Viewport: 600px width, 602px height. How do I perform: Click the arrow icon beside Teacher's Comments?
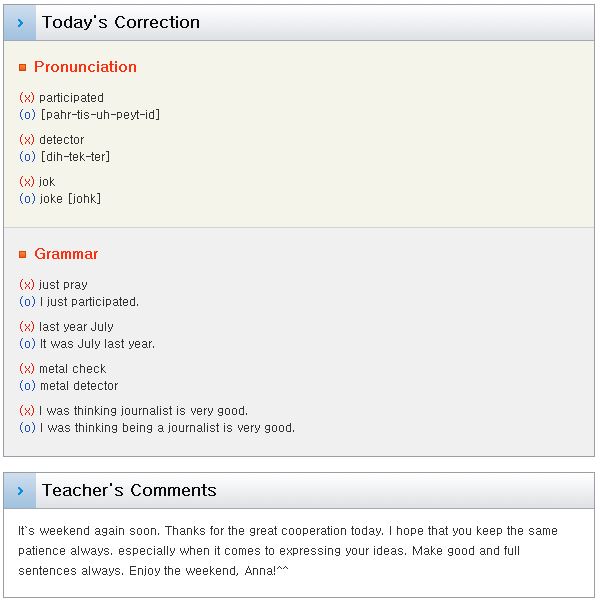(x=20, y=491)
